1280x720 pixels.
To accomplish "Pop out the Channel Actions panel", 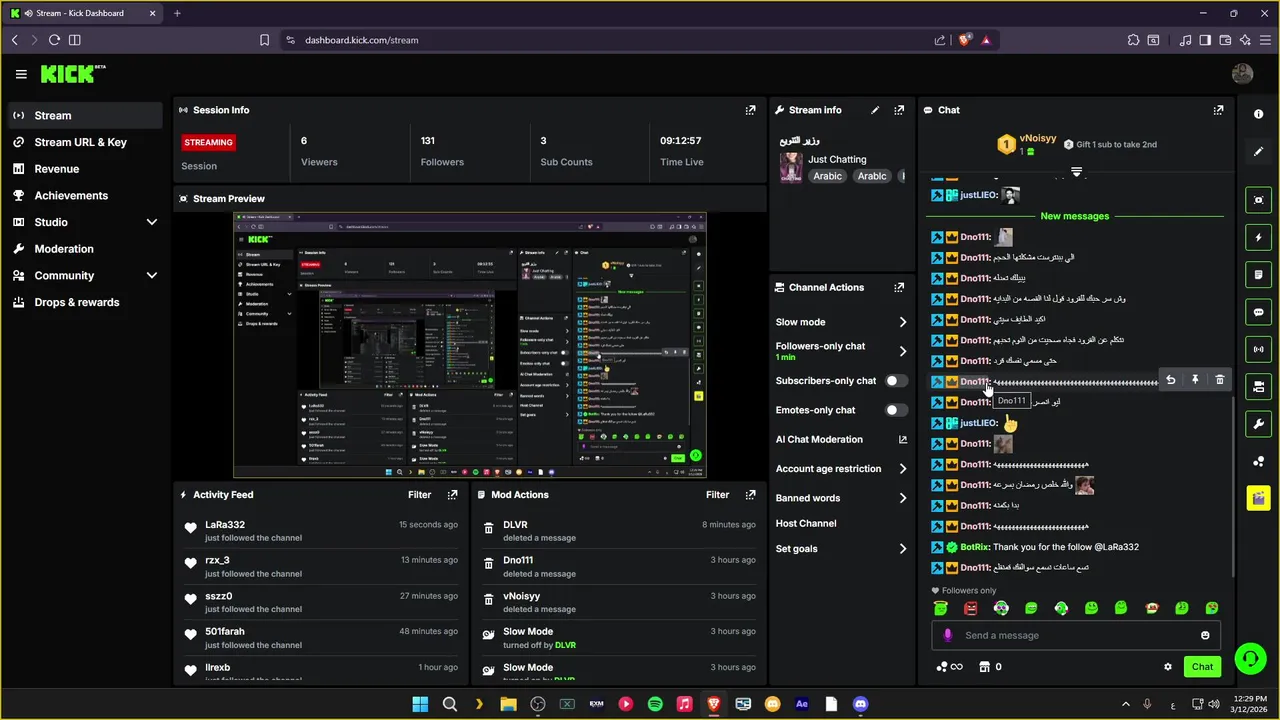I will click(899, 287).
